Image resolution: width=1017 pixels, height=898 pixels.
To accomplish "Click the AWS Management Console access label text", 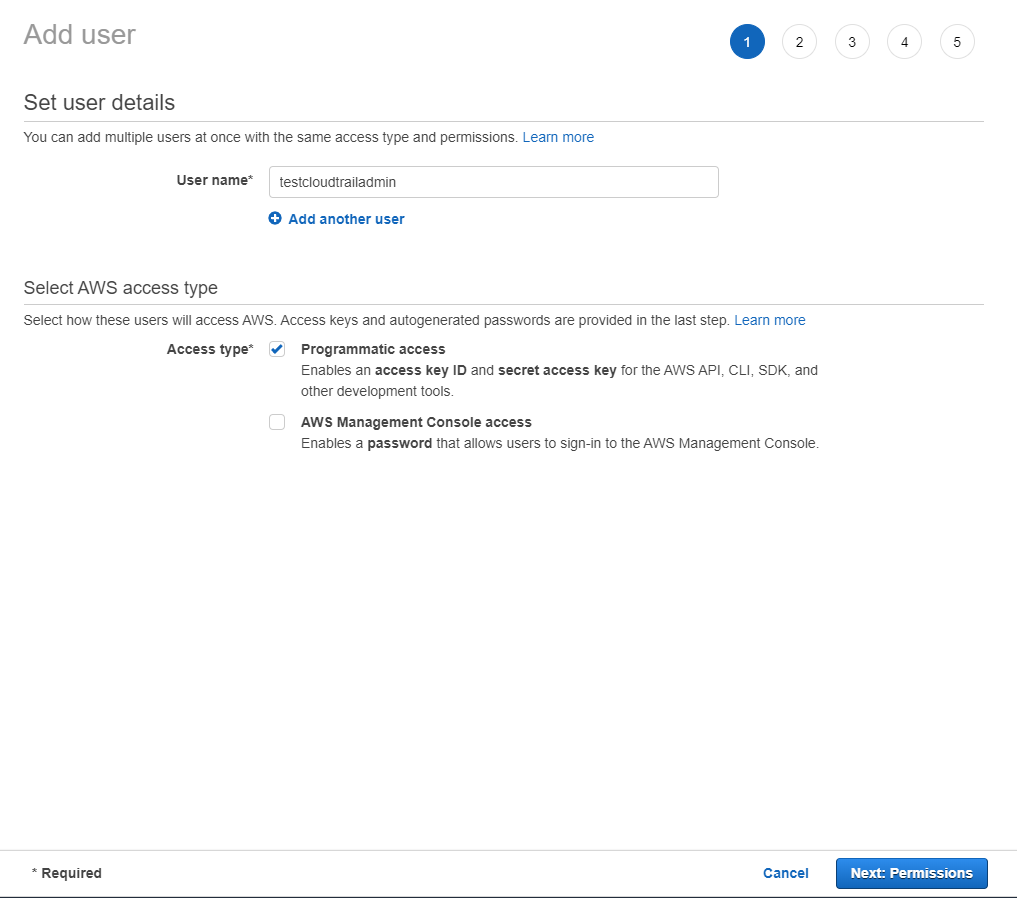I will click(x=416, y=422).
